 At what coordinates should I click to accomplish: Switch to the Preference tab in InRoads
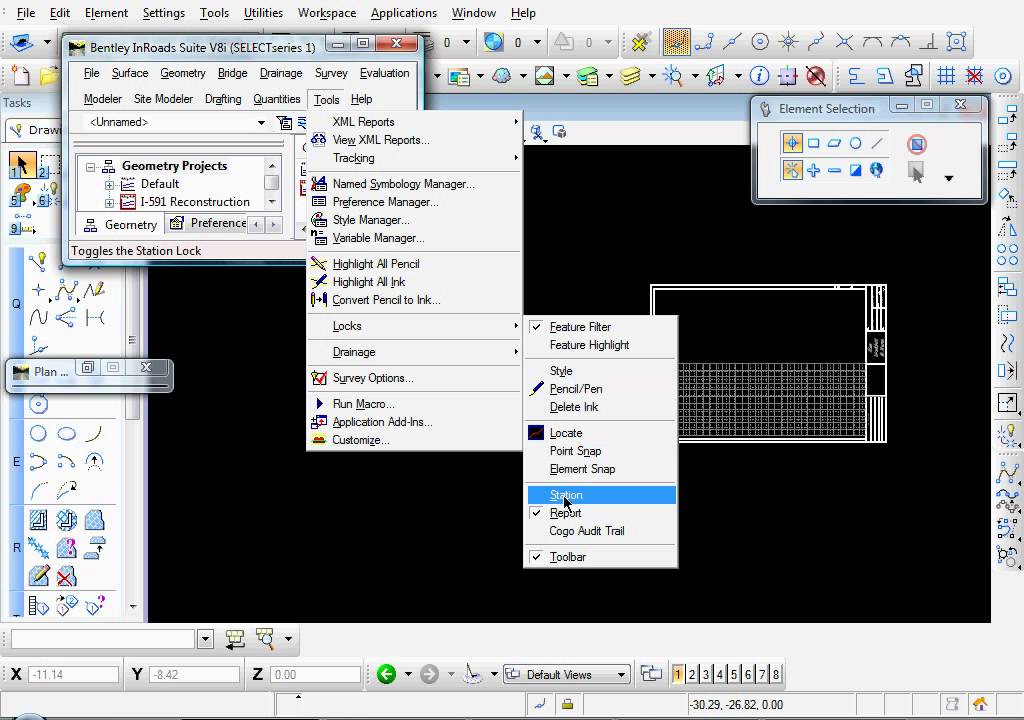pos(208,223)
